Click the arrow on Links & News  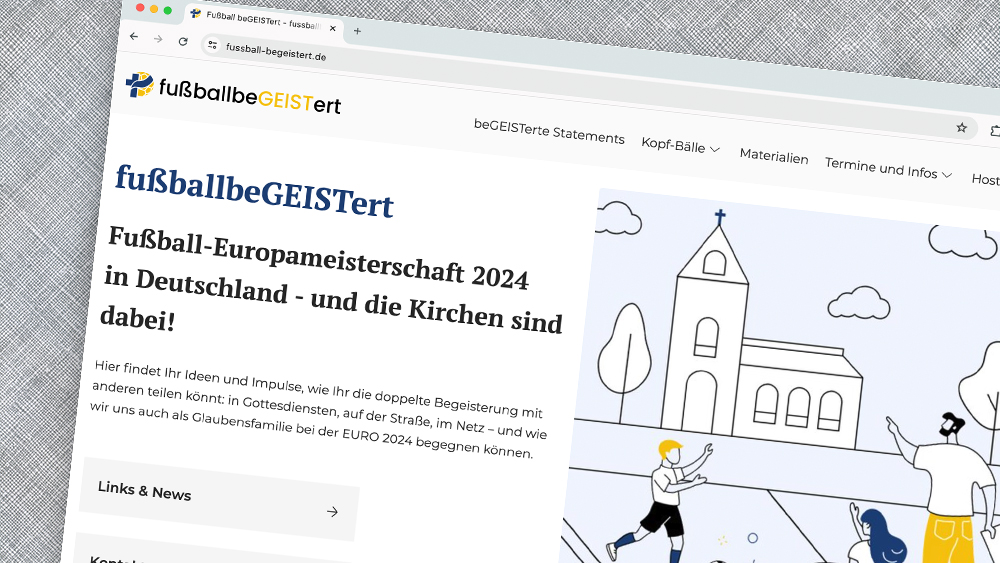coord(332,511)
